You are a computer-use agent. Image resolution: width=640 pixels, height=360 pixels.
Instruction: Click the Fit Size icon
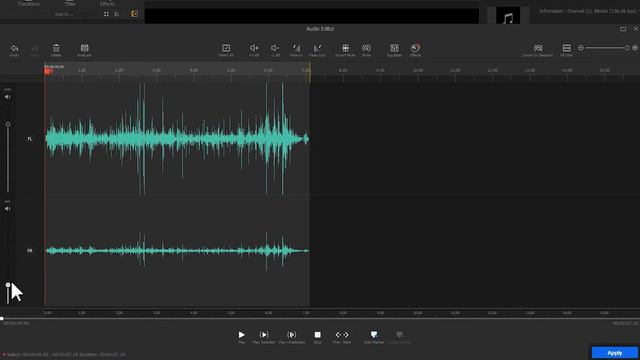(x=567, y=48)
